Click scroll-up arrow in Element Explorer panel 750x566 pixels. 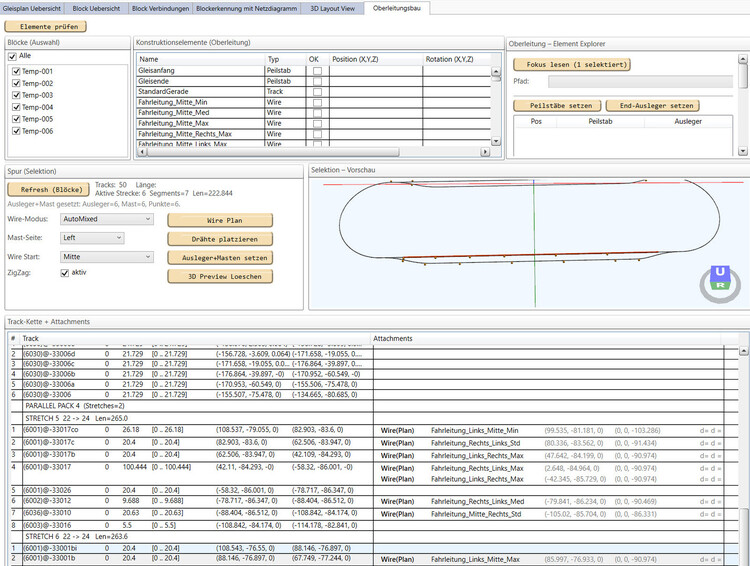point(743,60)
